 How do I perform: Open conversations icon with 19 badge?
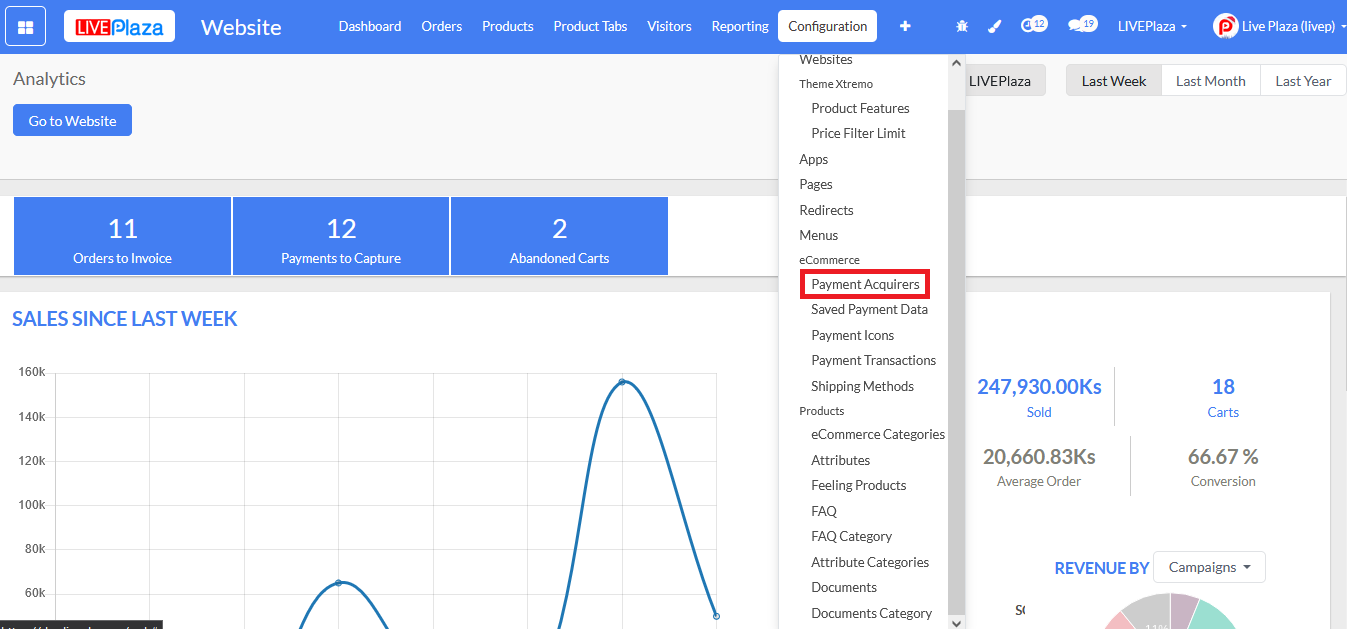coord(1081,25)
